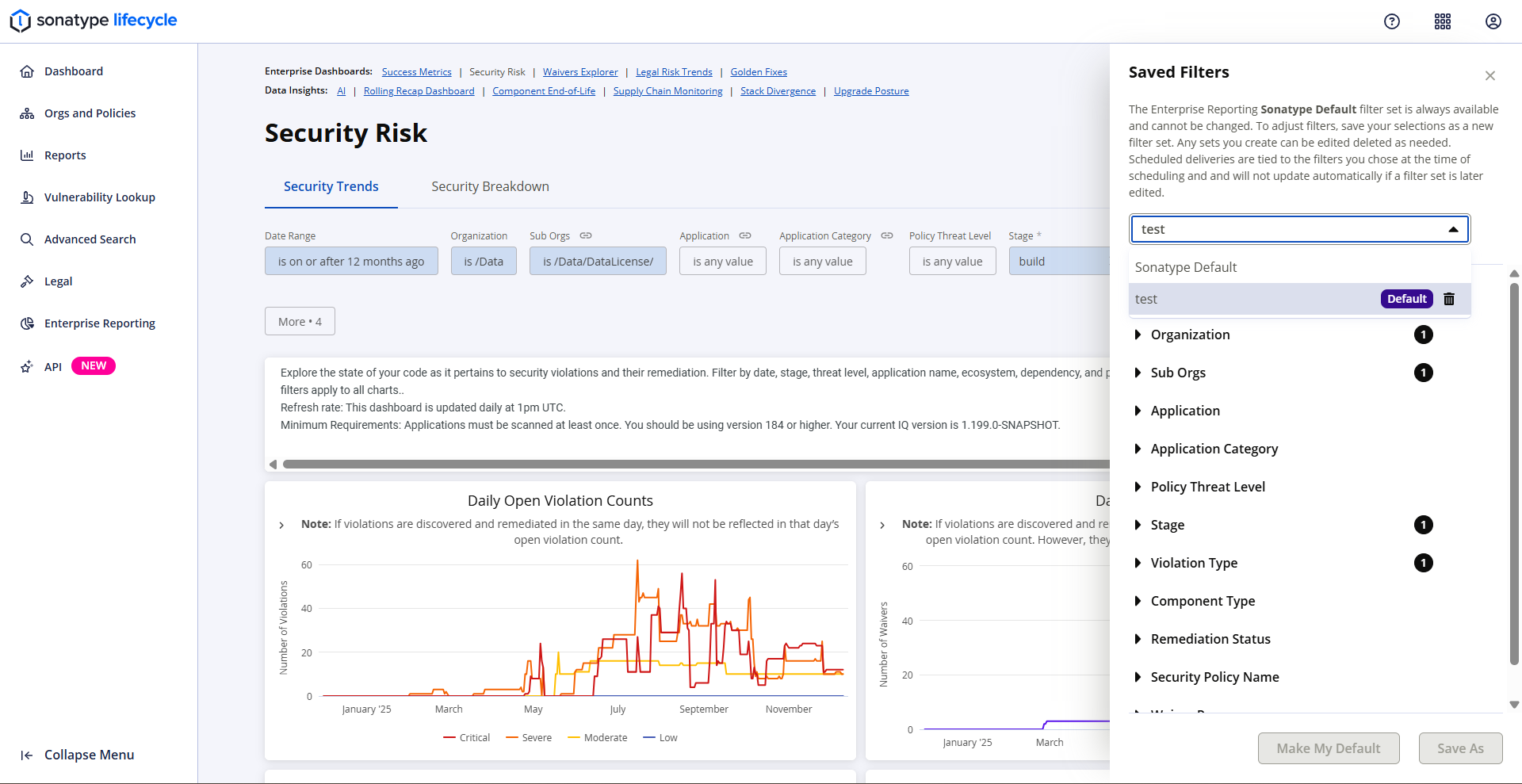1522x784 pixels.
Task: Open the Golden Fixes link
Action: [x=759, y=72]
